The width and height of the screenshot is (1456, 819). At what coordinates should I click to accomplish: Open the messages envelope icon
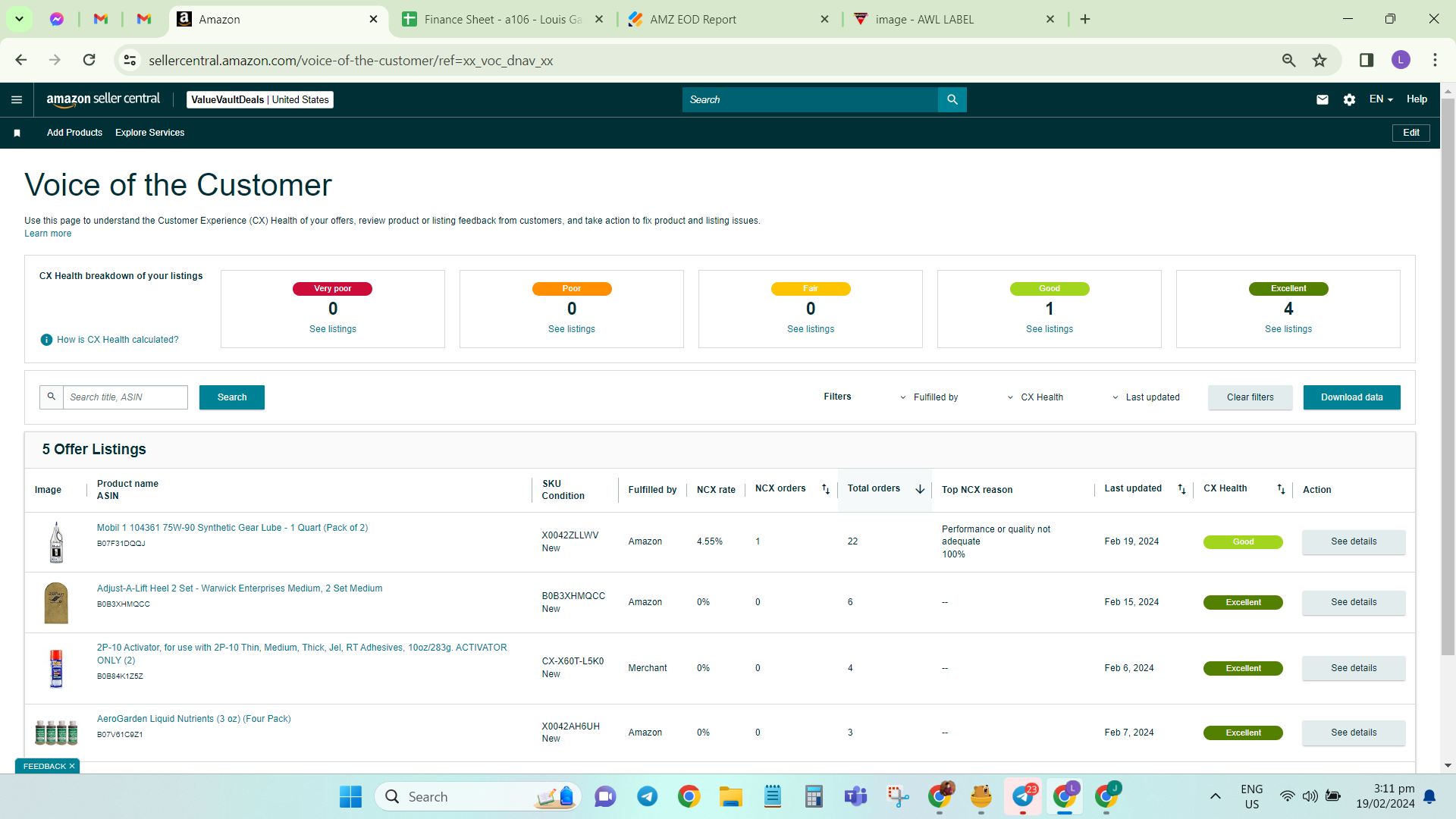point(1323,99)
